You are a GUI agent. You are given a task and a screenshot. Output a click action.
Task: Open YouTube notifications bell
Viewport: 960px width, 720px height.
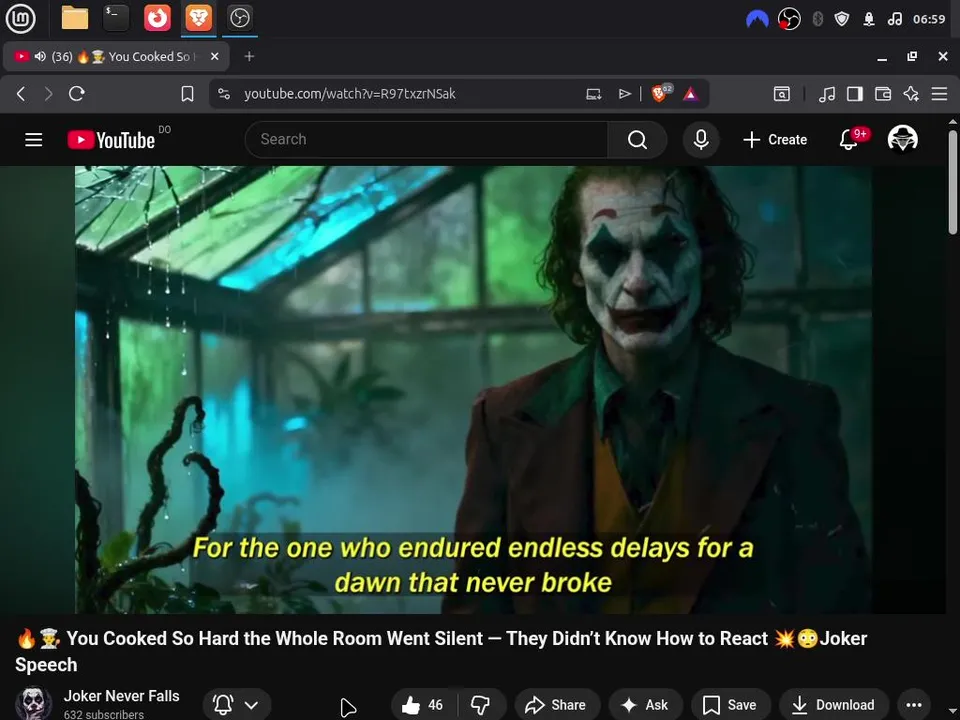849,140
